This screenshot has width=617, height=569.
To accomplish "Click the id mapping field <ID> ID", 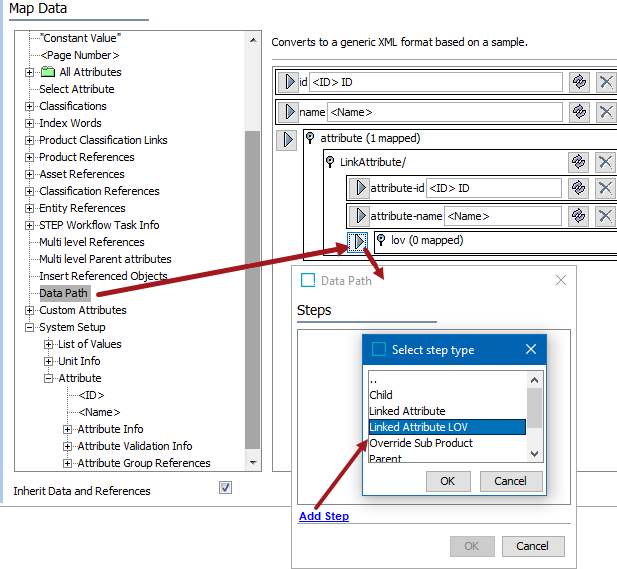I will (x=436, y=82).
